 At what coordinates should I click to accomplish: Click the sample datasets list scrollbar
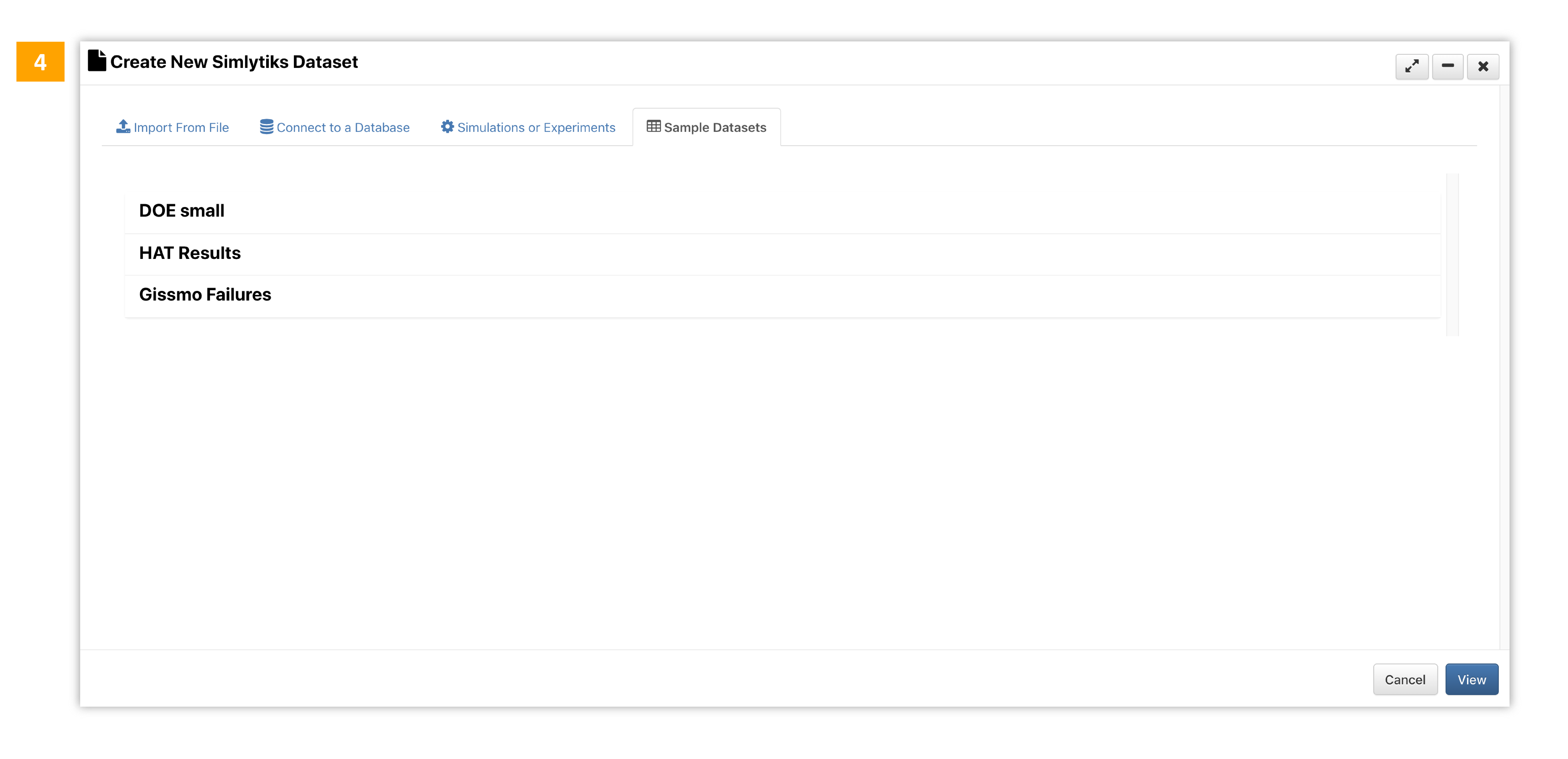[1452, 254]
